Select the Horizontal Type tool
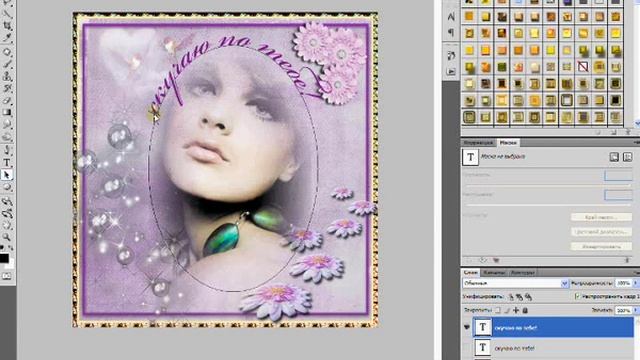 point(7,163)
